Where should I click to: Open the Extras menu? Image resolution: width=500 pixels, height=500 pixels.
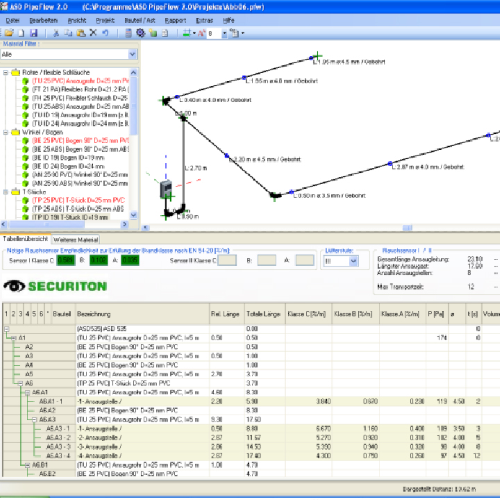(204, 21)
